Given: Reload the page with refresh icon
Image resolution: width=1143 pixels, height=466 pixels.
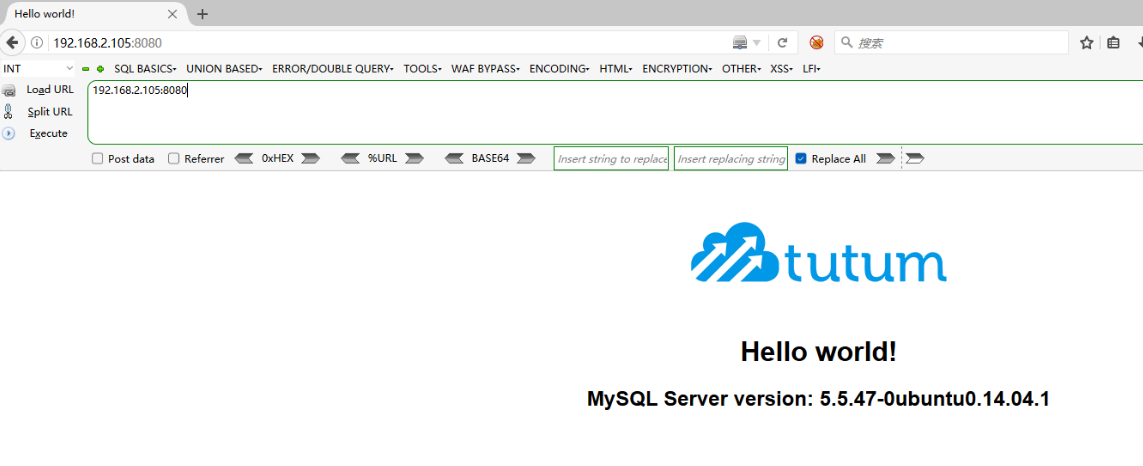Looking at the screenshot, I should click(782, 43).
